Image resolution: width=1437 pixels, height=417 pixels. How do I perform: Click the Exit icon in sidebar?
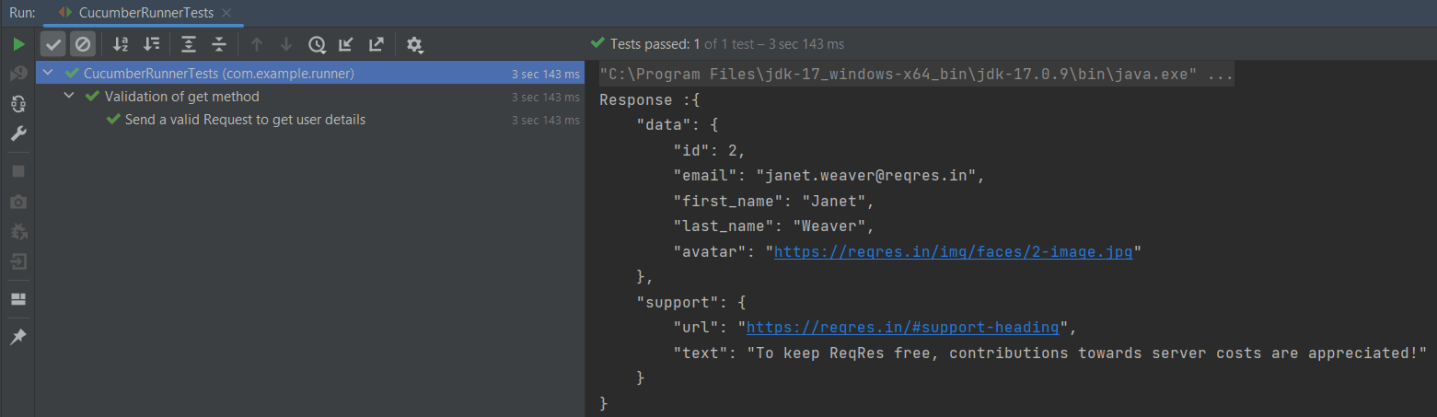[18, 261]
